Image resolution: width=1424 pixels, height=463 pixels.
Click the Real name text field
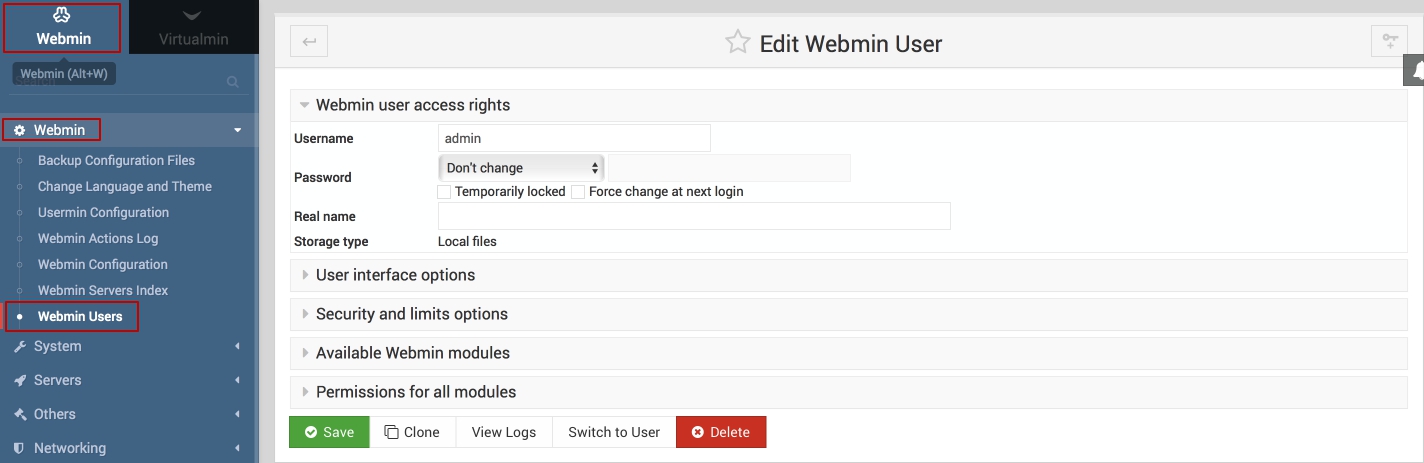[x=694, y=216]
